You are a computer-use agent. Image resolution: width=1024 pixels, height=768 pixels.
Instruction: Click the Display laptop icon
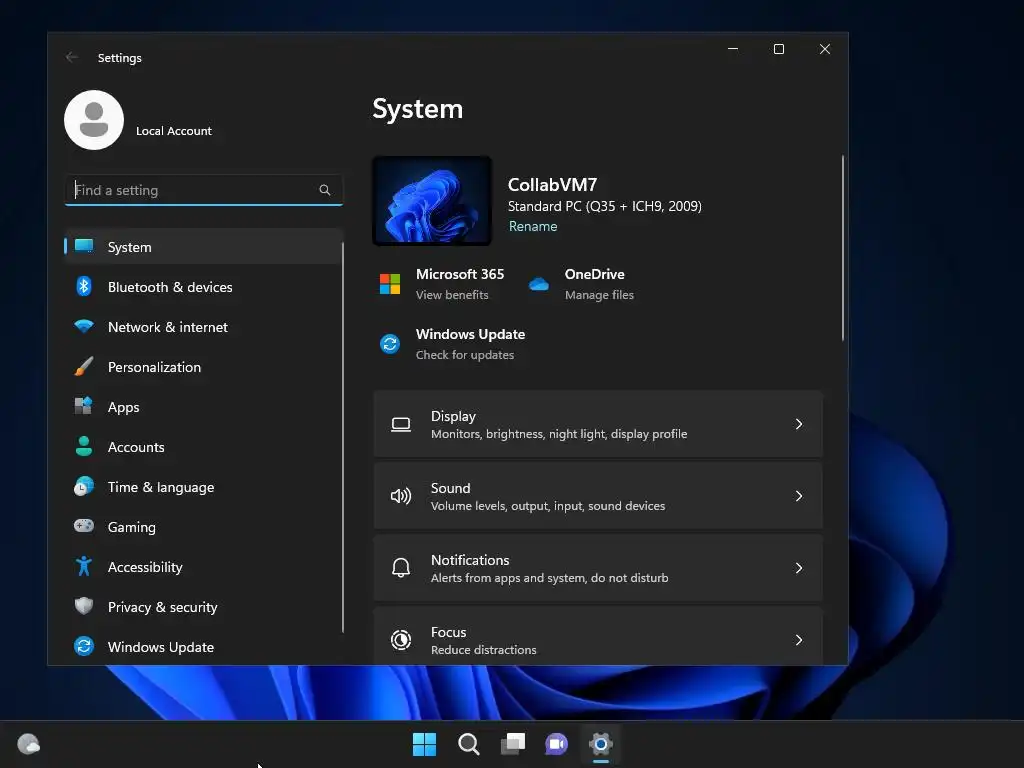(401, 424)
